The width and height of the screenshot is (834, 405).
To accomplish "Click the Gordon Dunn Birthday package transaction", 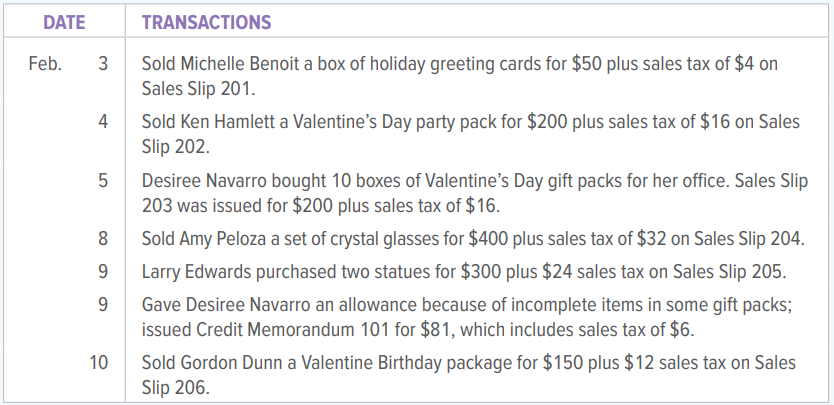I will 469,375.
